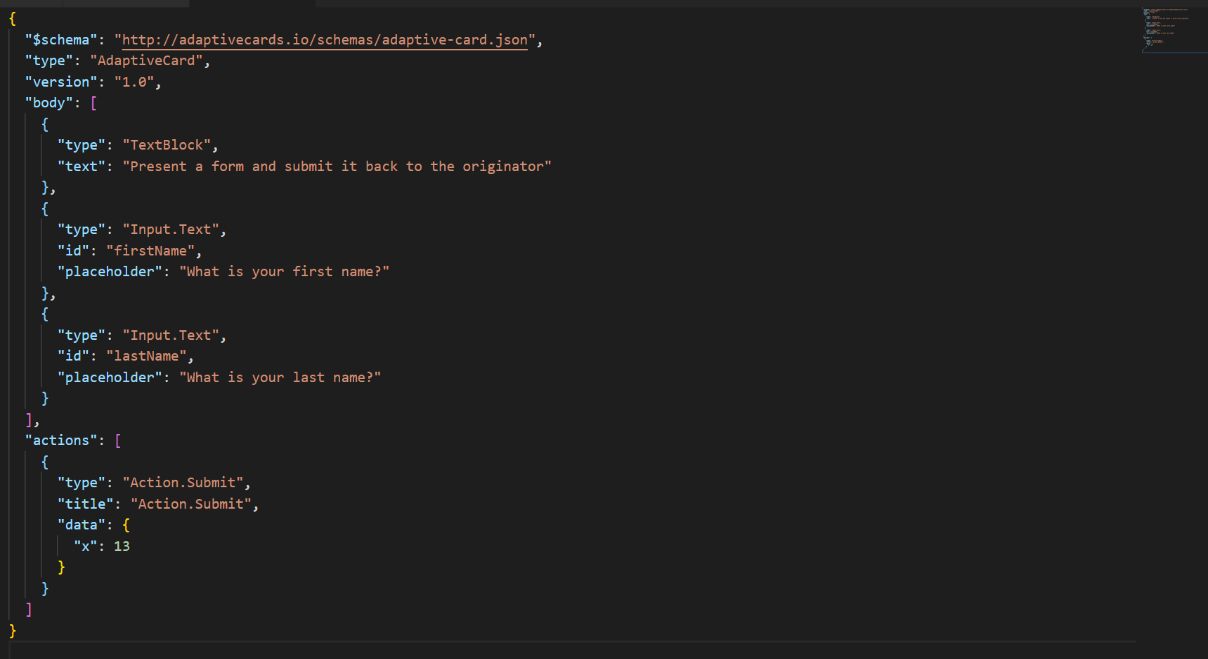Place cursor on the "body" array key
Viewport: 1208px width, 659px height.
point(48,102)
